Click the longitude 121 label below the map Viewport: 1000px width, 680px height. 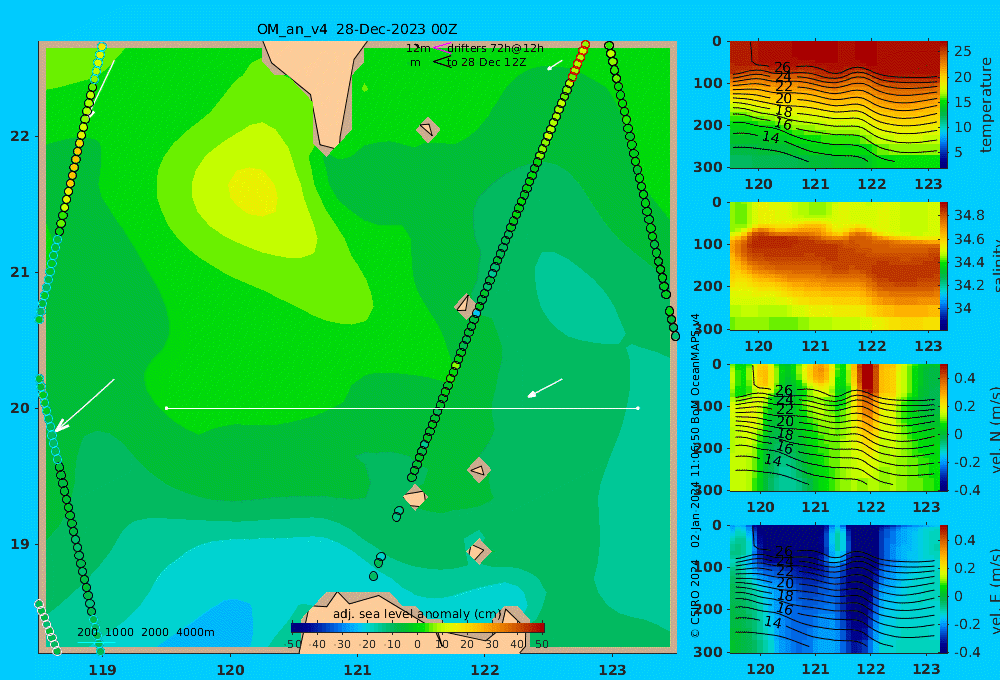click(x=358, y=670)
